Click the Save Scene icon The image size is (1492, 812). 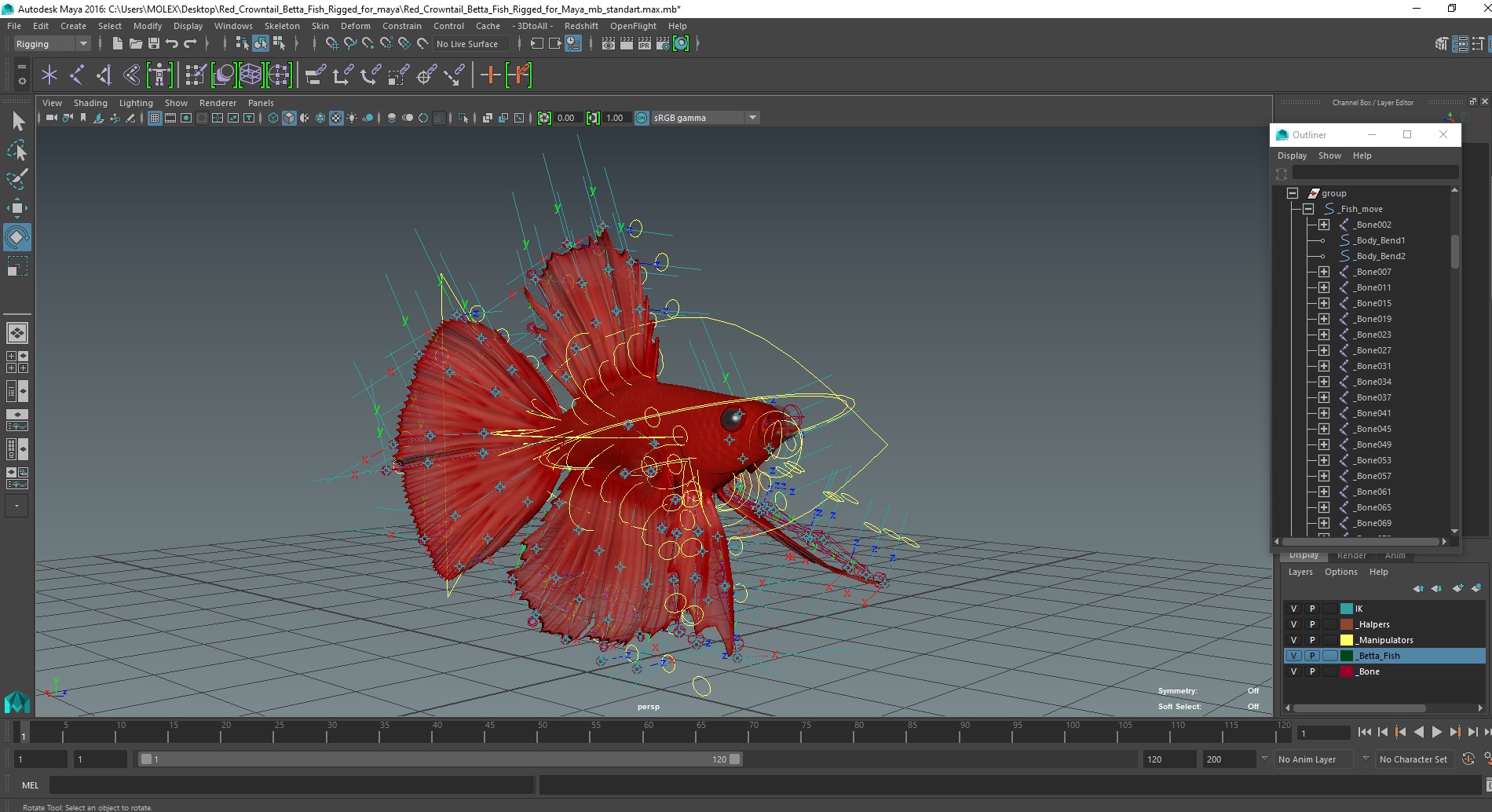154,44
